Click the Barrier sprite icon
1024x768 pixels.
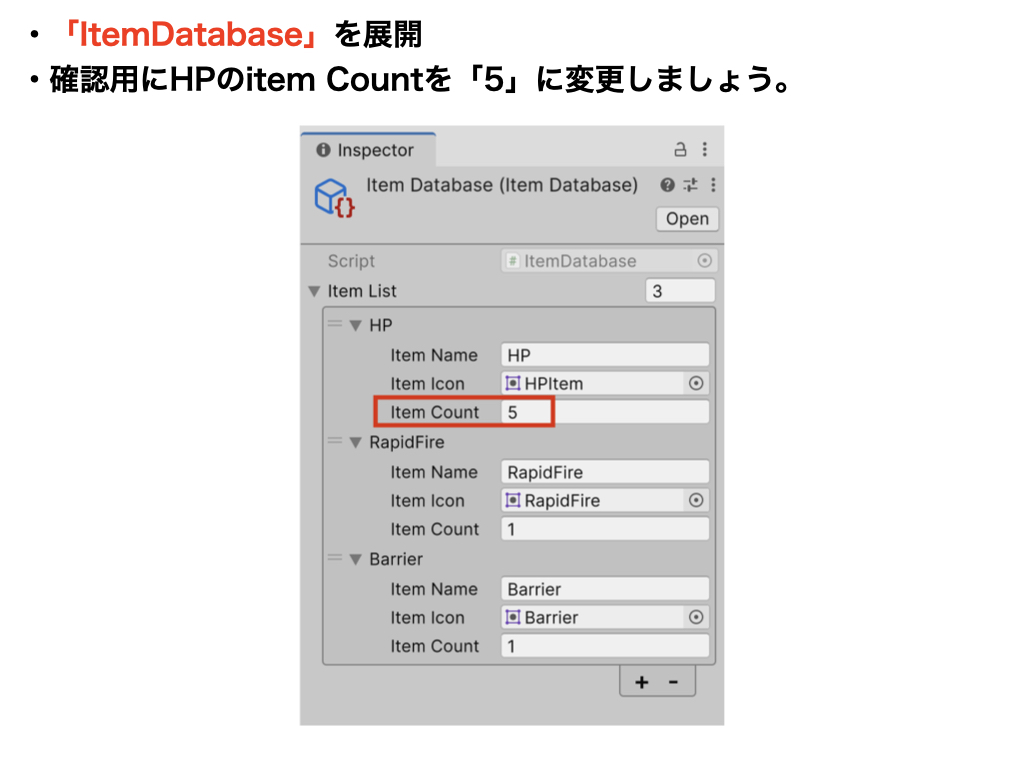[x=513, y=616]
